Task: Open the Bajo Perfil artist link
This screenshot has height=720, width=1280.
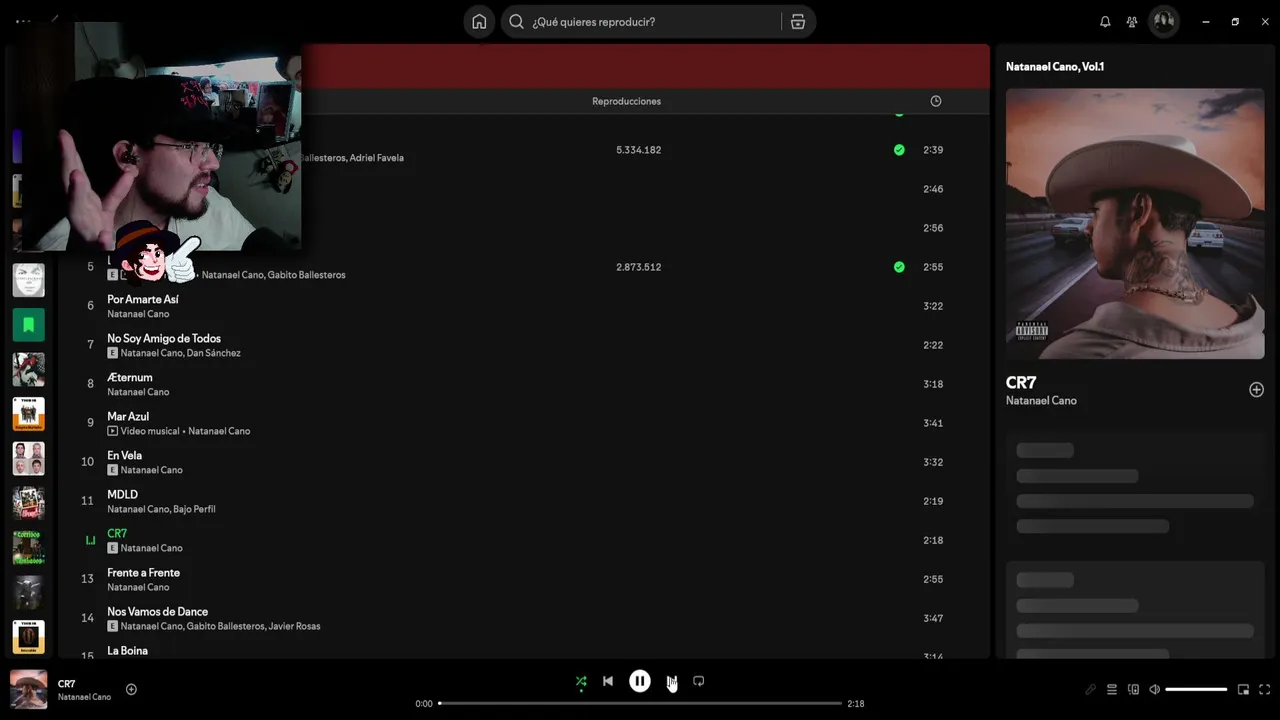Action: [194, 509]
